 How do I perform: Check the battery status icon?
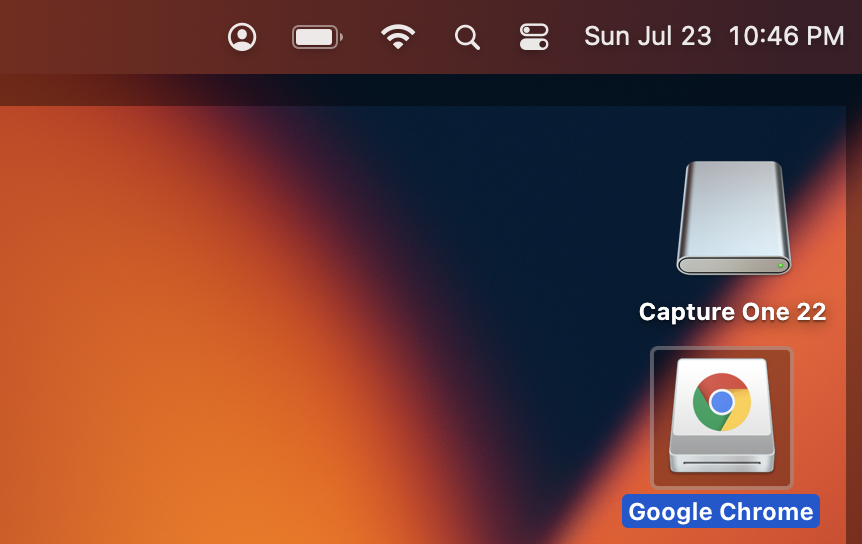(317, 37)
